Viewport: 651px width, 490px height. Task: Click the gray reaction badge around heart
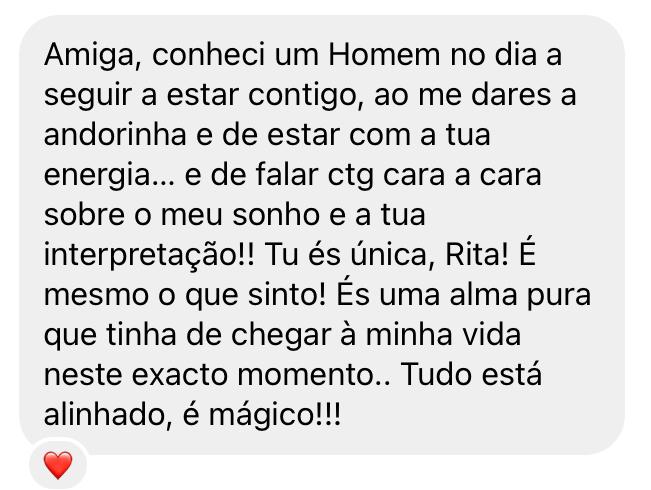(58, 464)
